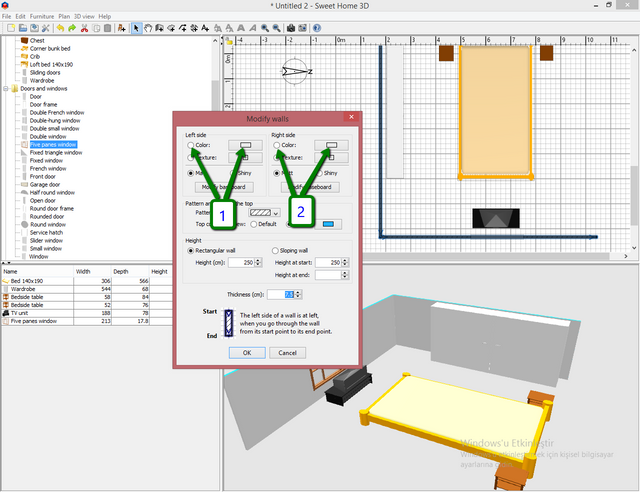Open the wall pattern dropdown
The height and width of the screenshot is (492, 640).
tap(265, 213)
